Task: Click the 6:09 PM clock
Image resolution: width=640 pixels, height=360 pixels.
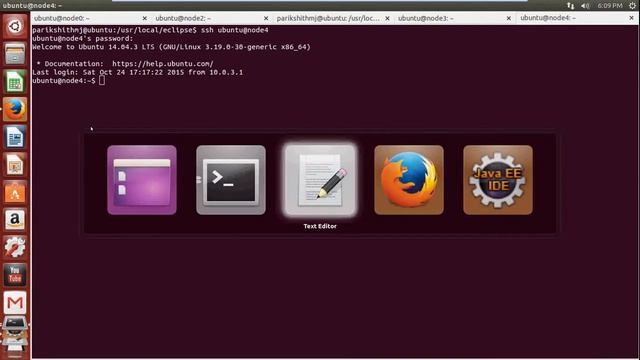Action: pos(610,6)
